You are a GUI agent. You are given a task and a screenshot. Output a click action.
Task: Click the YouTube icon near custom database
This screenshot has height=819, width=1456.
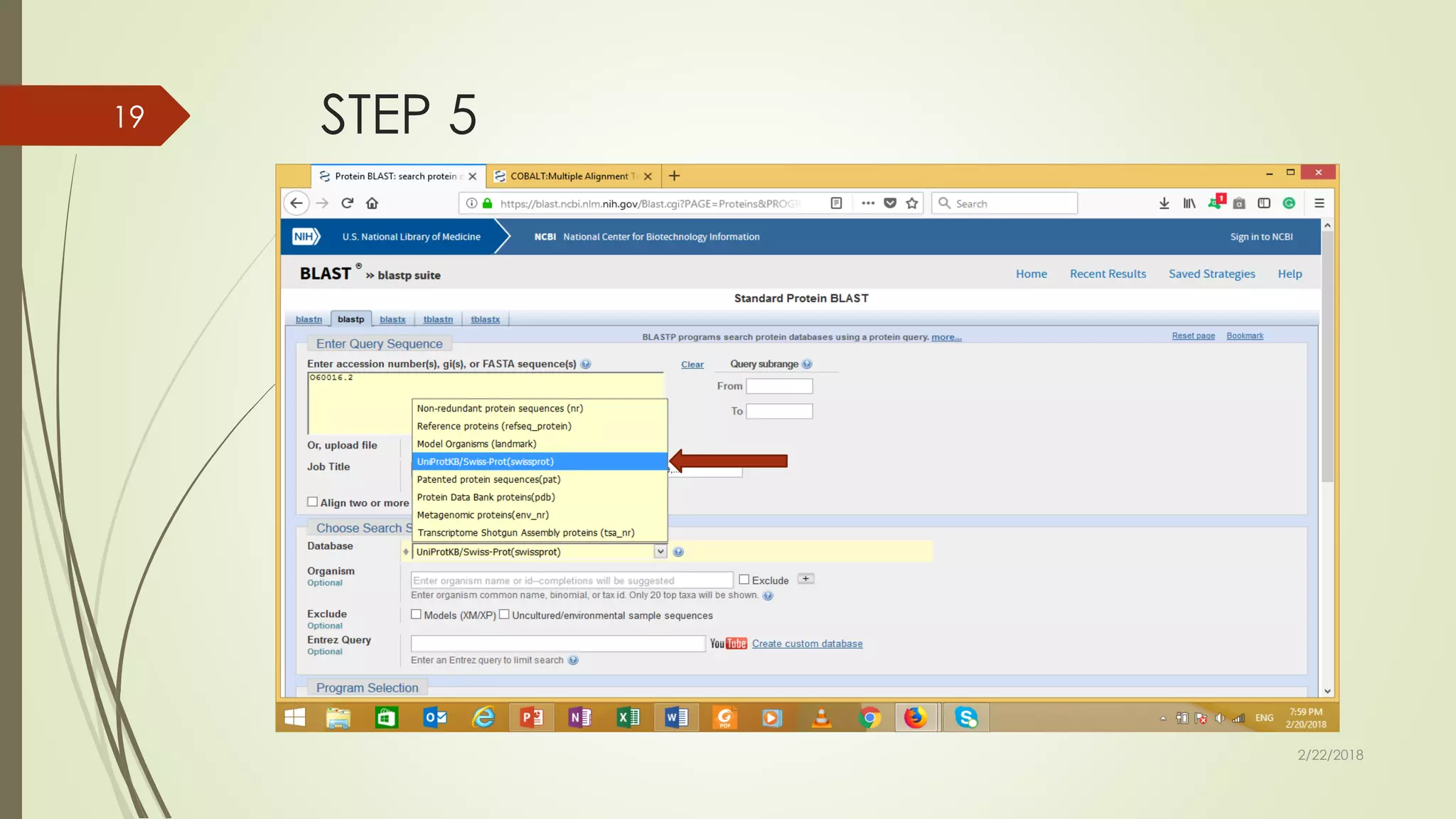729,643
